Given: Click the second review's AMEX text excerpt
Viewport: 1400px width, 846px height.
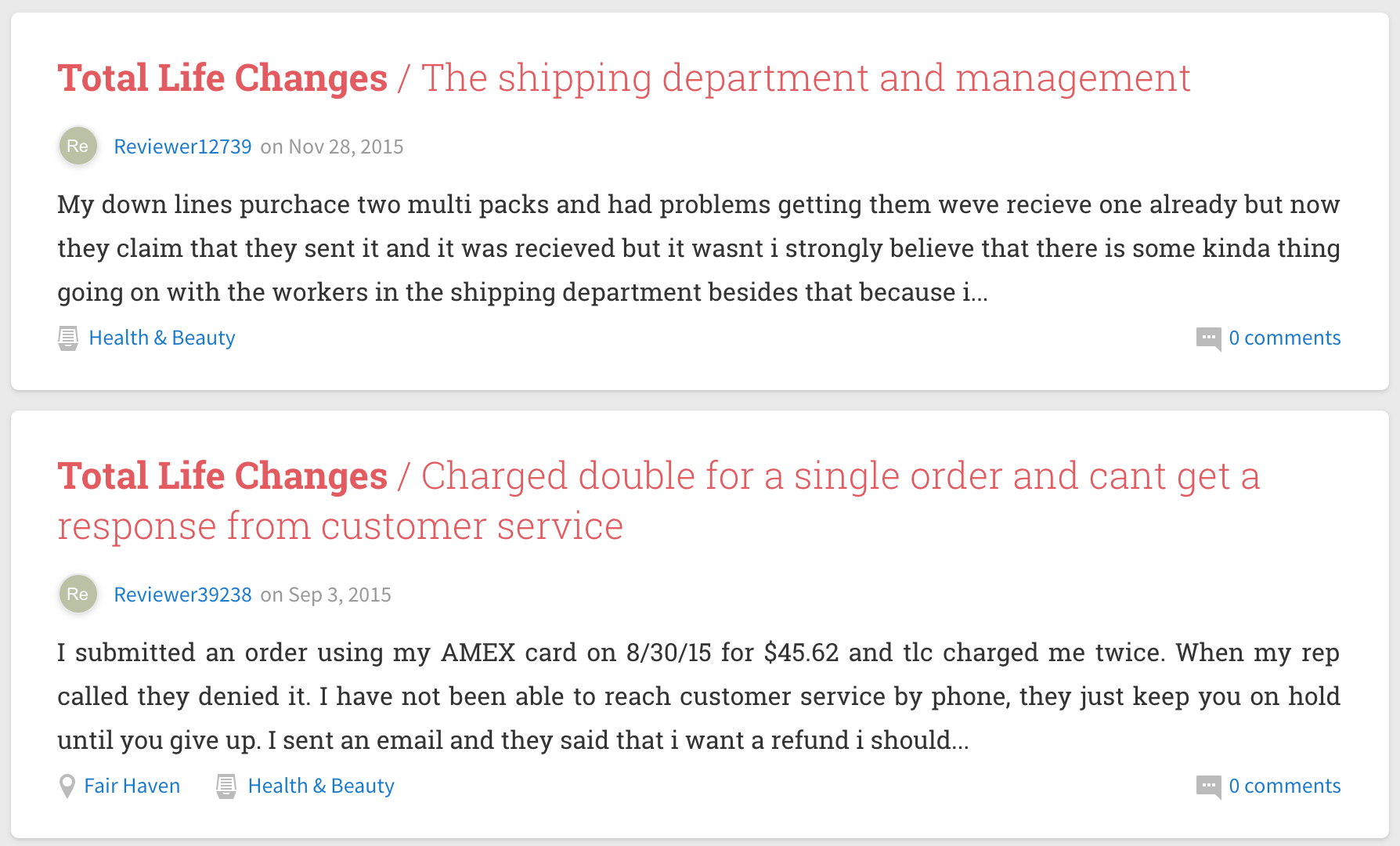Looking at the screenshot, I should click(x=698, y=696).
